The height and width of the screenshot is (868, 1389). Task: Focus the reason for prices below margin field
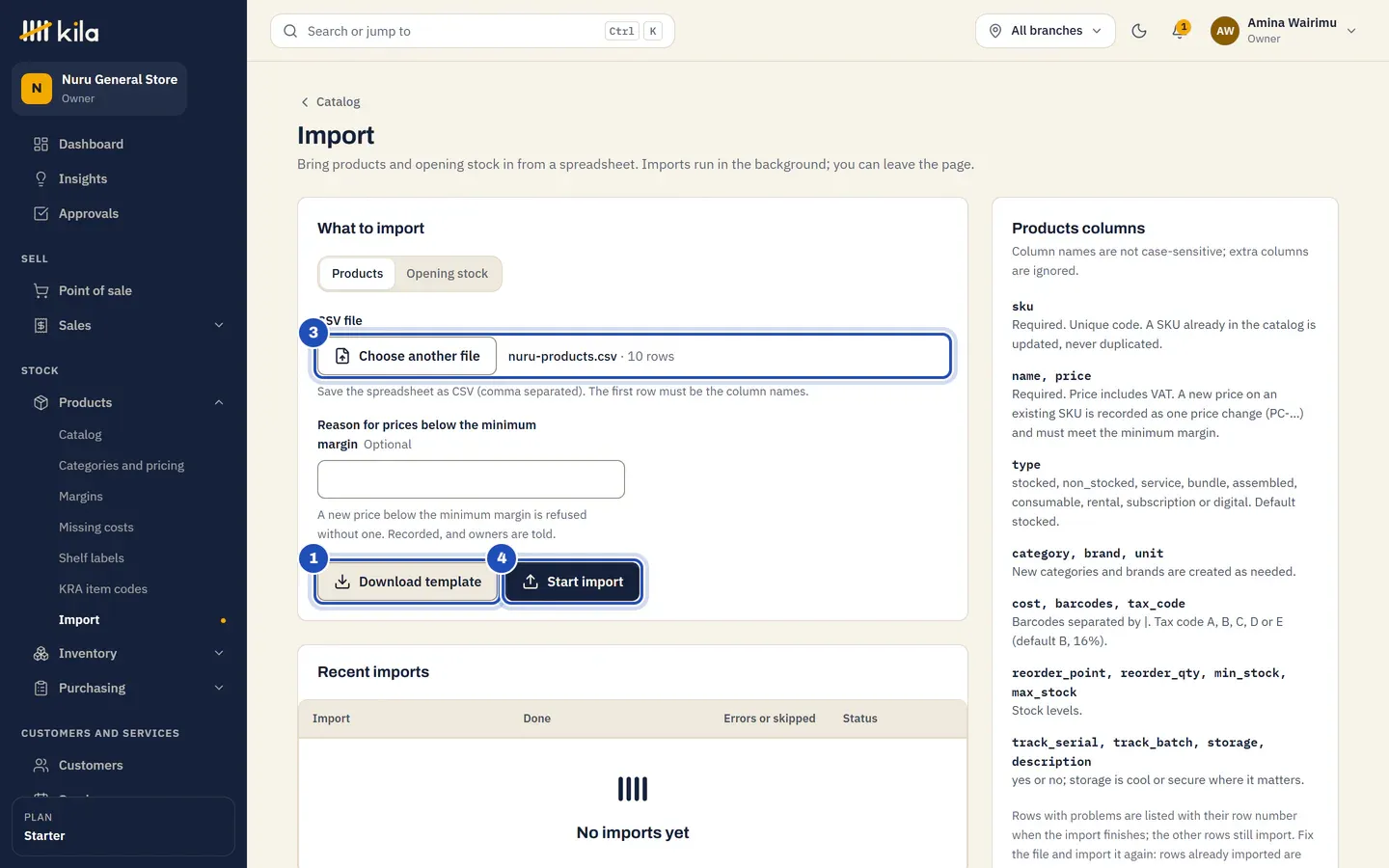(471, 479)
